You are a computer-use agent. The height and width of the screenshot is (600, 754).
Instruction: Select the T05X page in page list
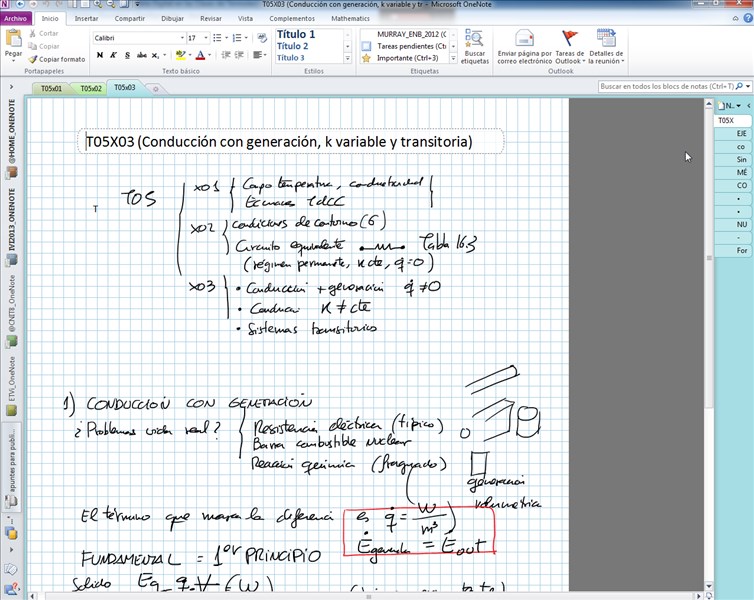click(x=732, y=120)
